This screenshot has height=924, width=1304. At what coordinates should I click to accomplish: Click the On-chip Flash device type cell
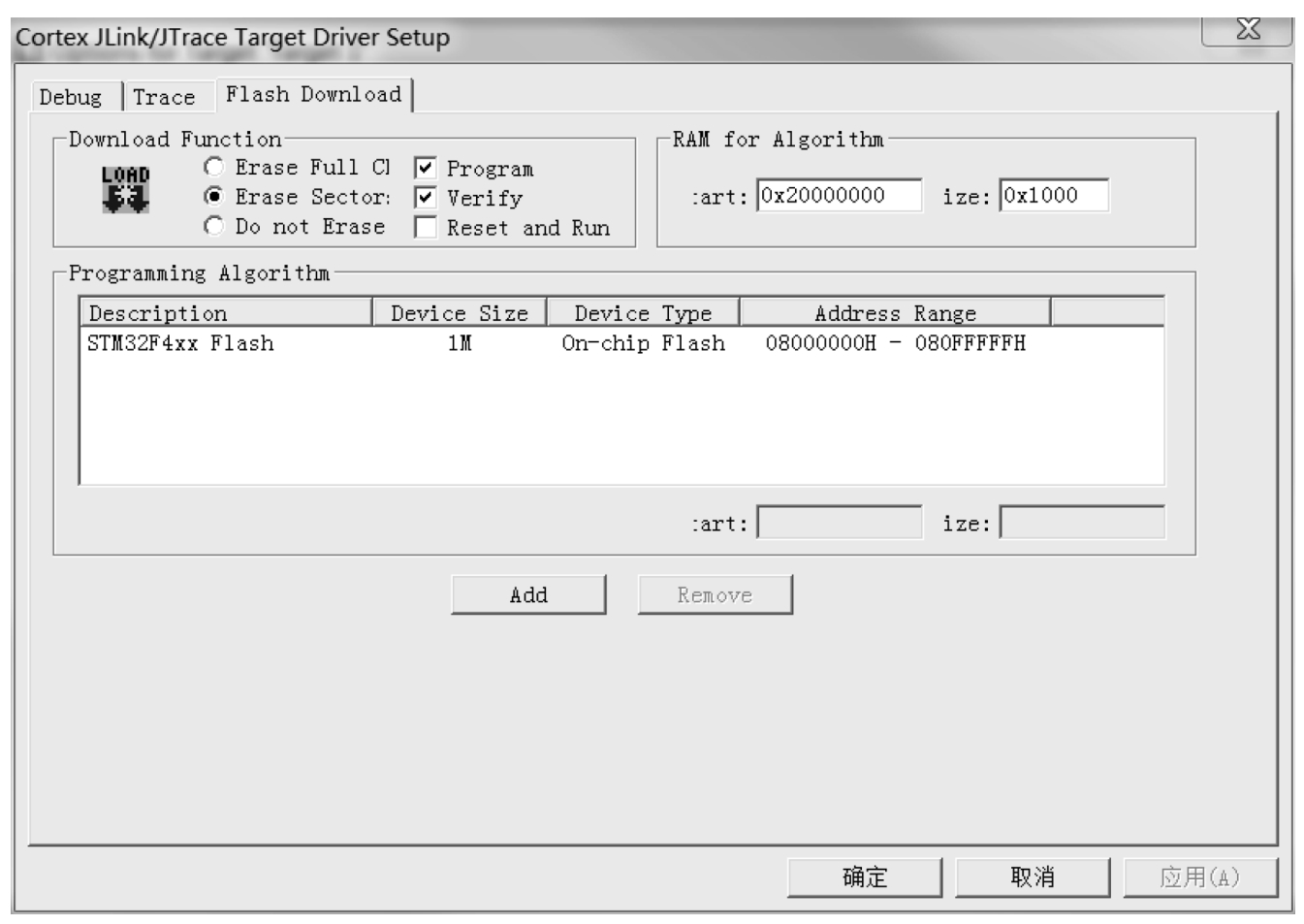pos(644,343)
